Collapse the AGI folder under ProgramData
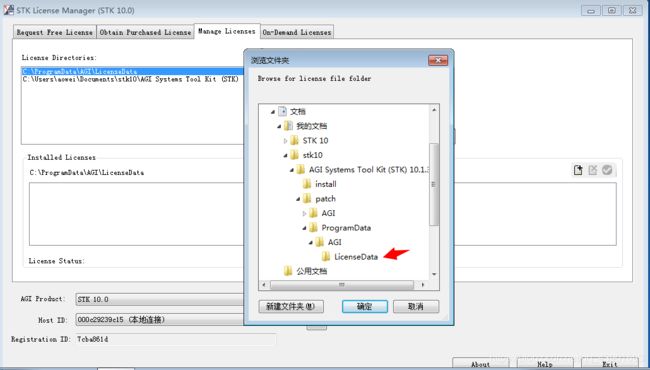Viewport: 650px width, 370px height. pyautogui.click(x=310, y=242)
